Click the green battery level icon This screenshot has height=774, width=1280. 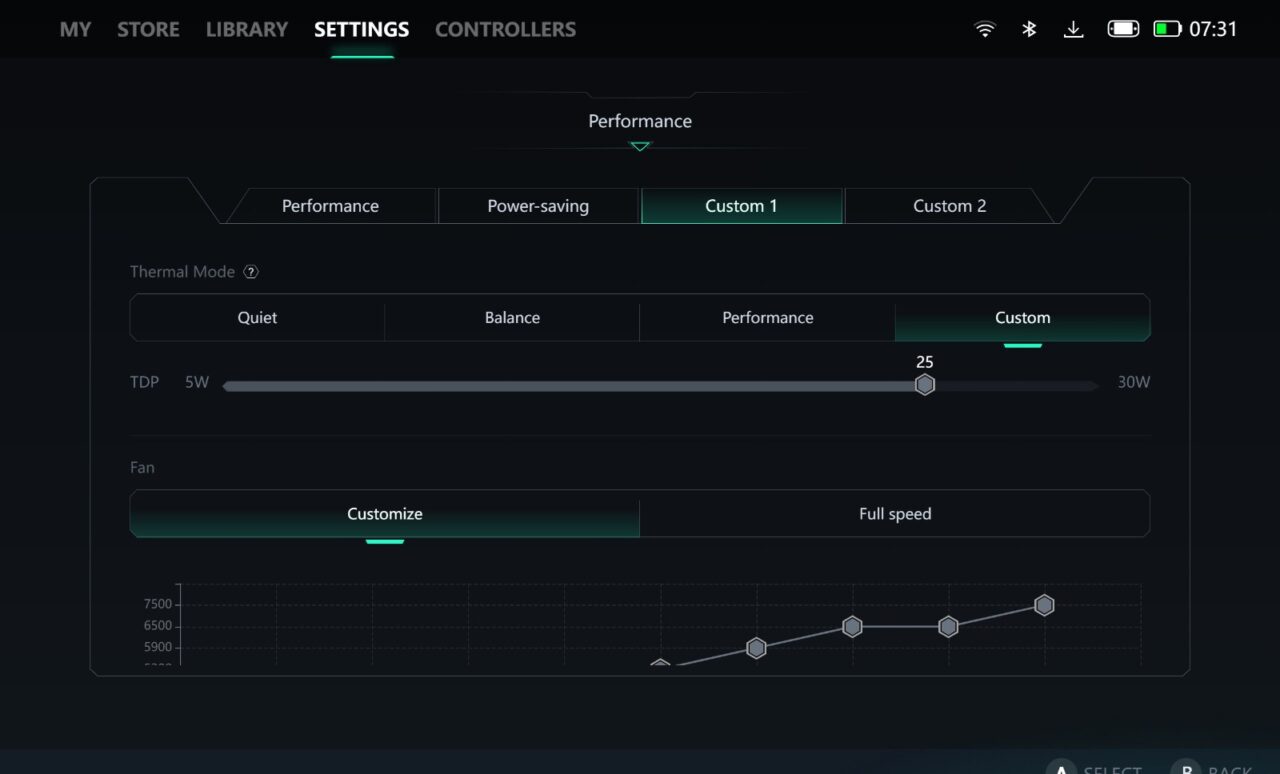(x=1167, y=29)
